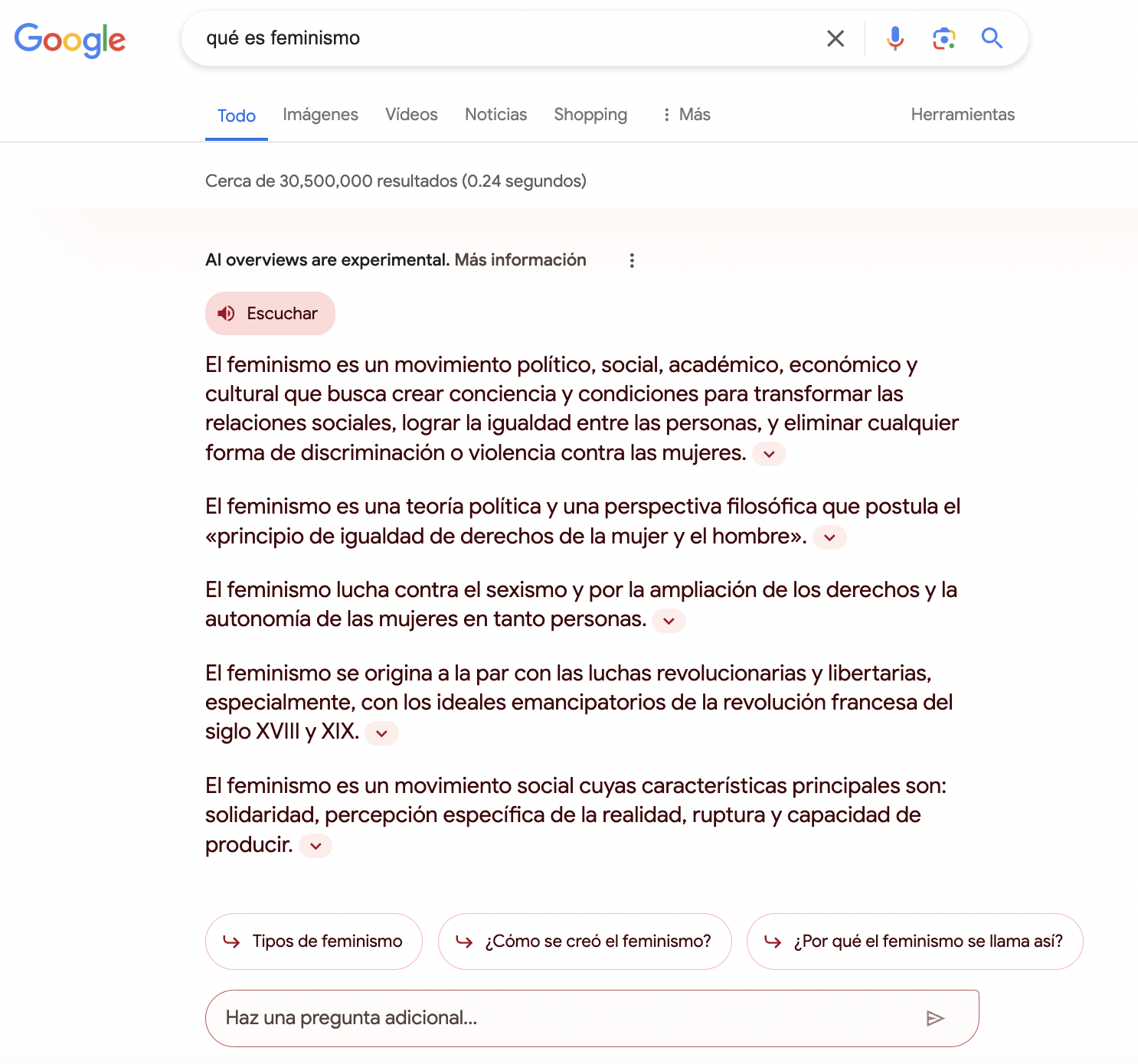Expand the chevron after 'mujer y el hombre'
This screenshot has width=1138, height=1064.
(x=829, y=537)
